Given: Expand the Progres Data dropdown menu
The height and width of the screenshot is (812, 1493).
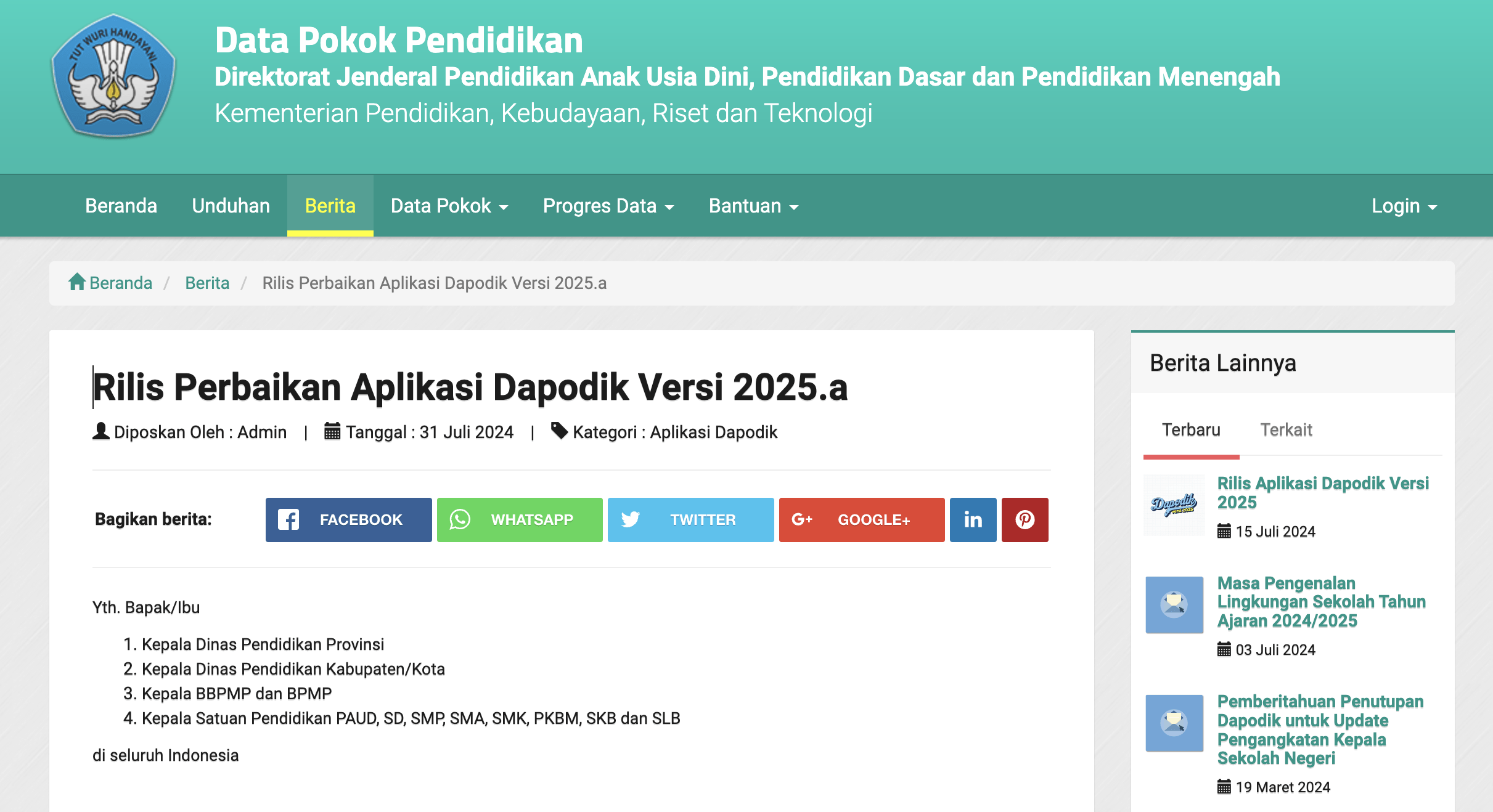Looking at the screenshot, I should pos(608,206).
